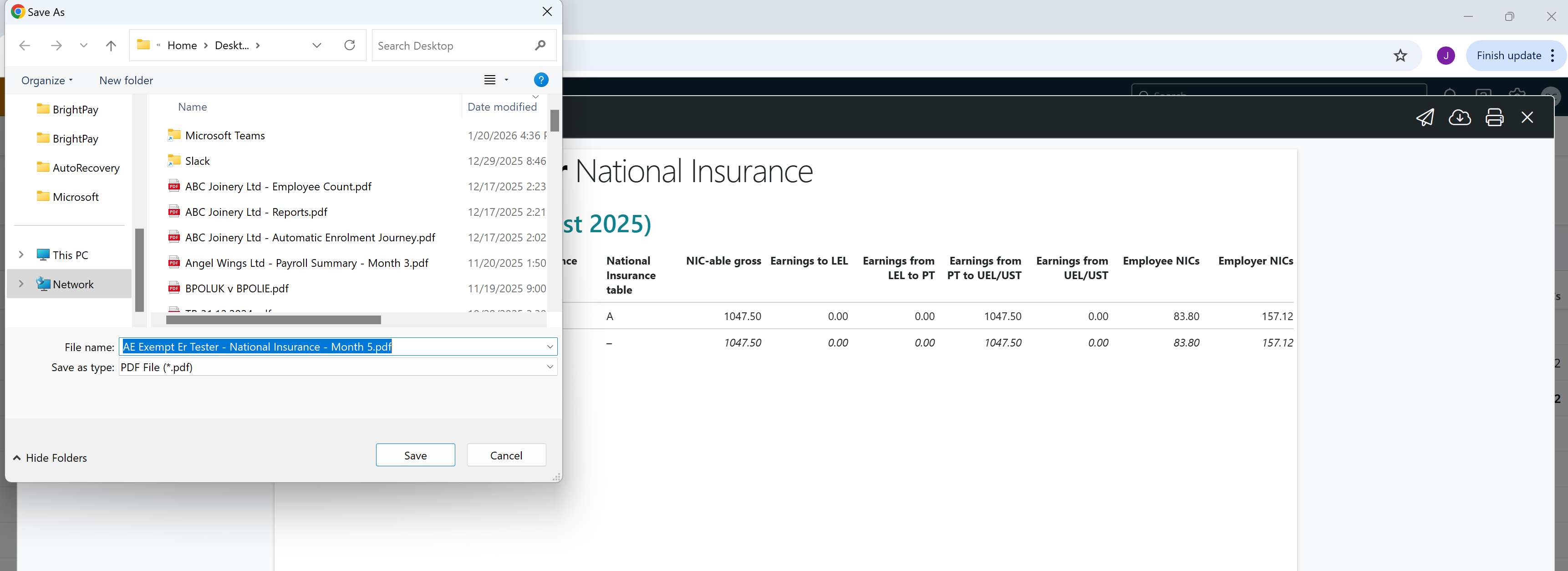Click the Back arrow in Save As dialog
1568x571 pixels.
(24, 46)
